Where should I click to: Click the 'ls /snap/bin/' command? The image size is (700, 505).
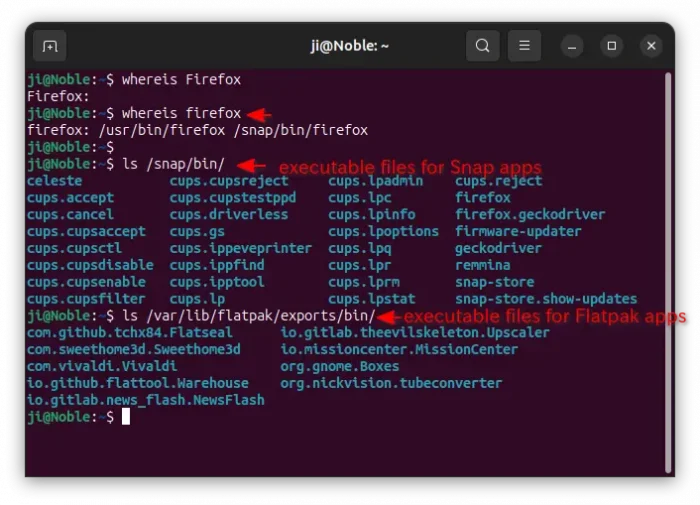[174, 164]
